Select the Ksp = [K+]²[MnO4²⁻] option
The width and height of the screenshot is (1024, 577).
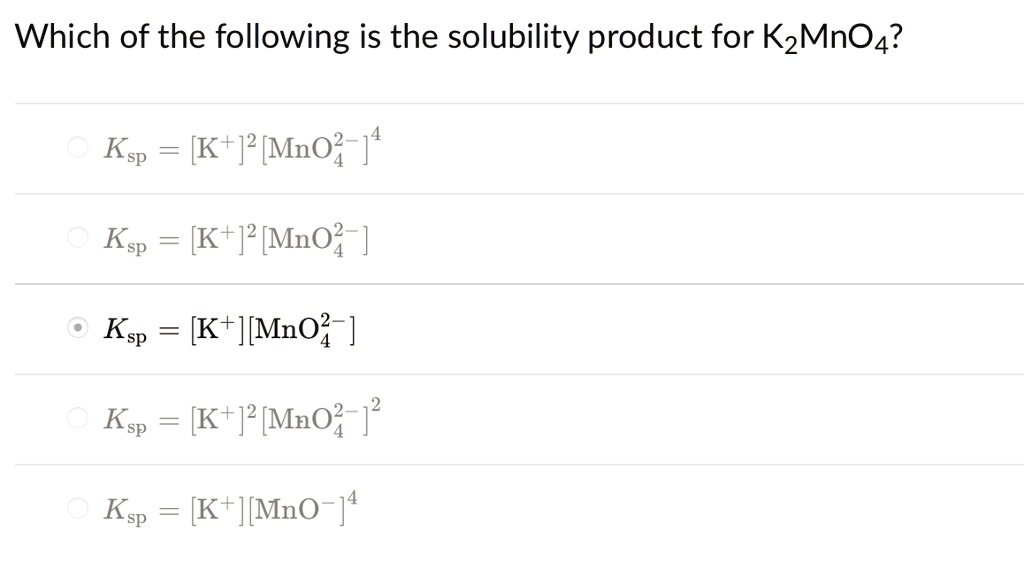click(78, 237)
